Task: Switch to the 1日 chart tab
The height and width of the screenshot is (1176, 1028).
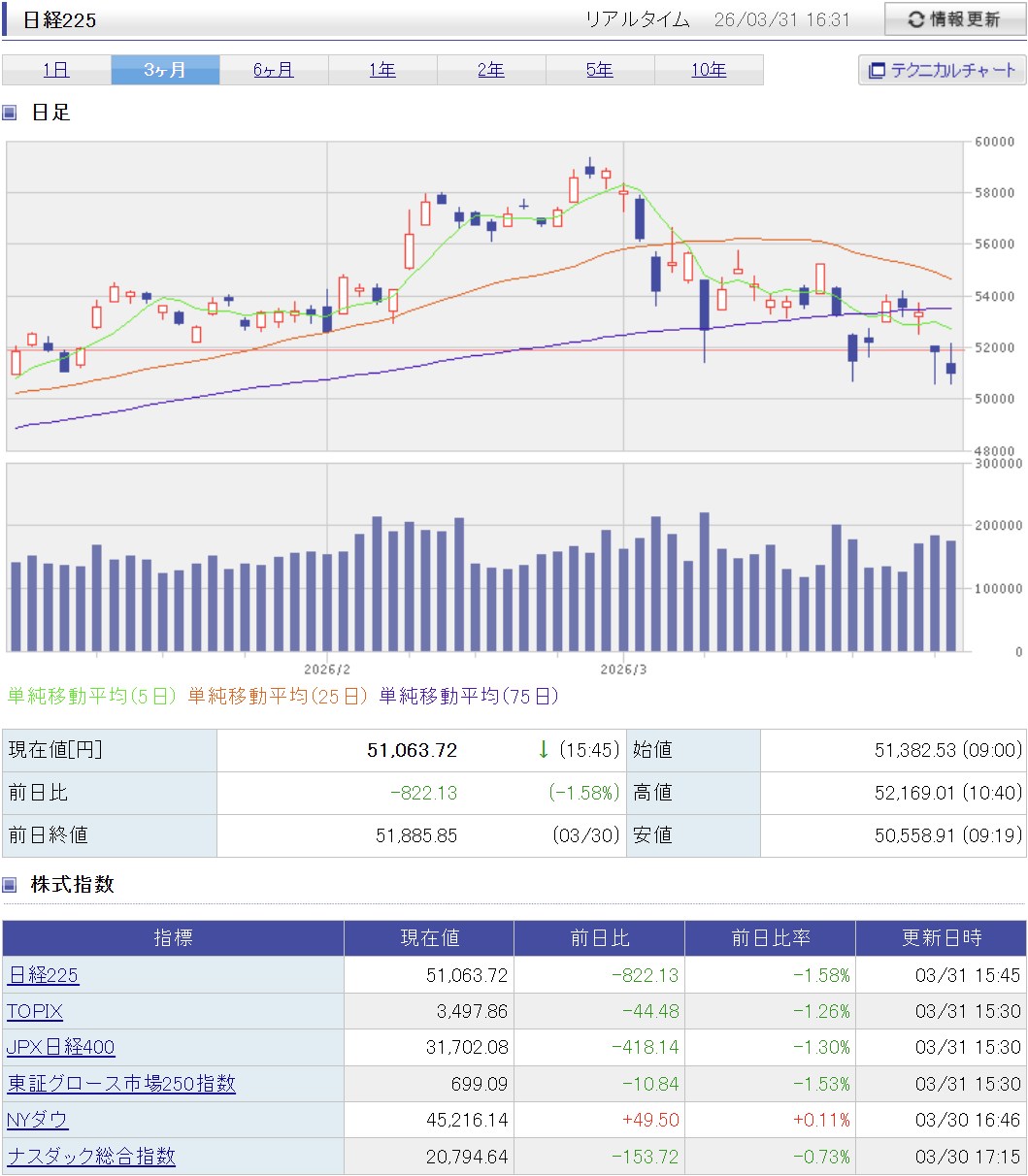Action: (x=56, y=70)
